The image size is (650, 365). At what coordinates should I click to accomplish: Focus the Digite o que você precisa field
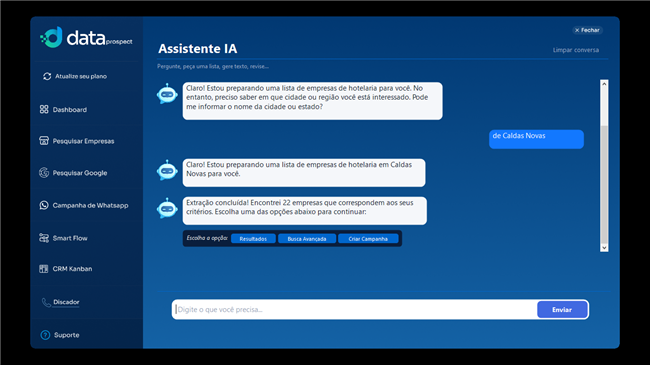tap(355, 309)
